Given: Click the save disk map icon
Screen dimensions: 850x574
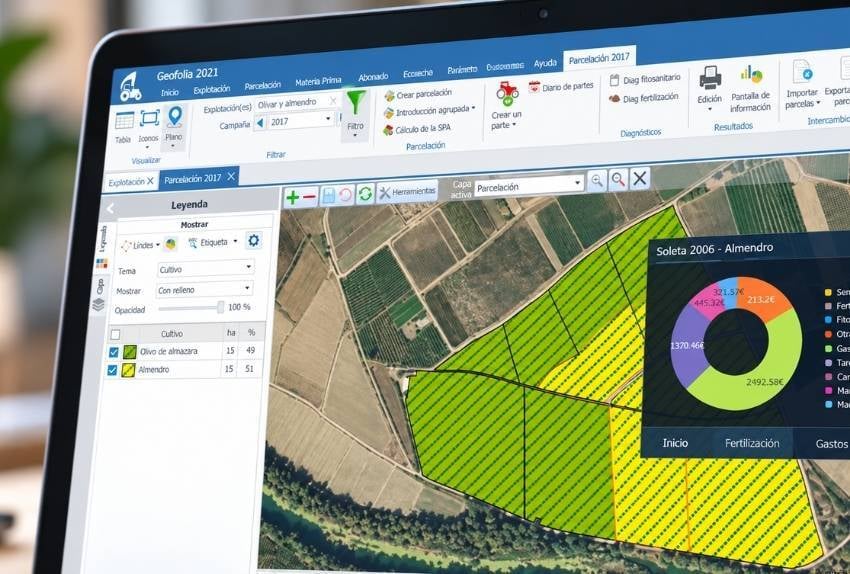Looking at the screenshot, I should pyautogui.click(x=329, y=196).
